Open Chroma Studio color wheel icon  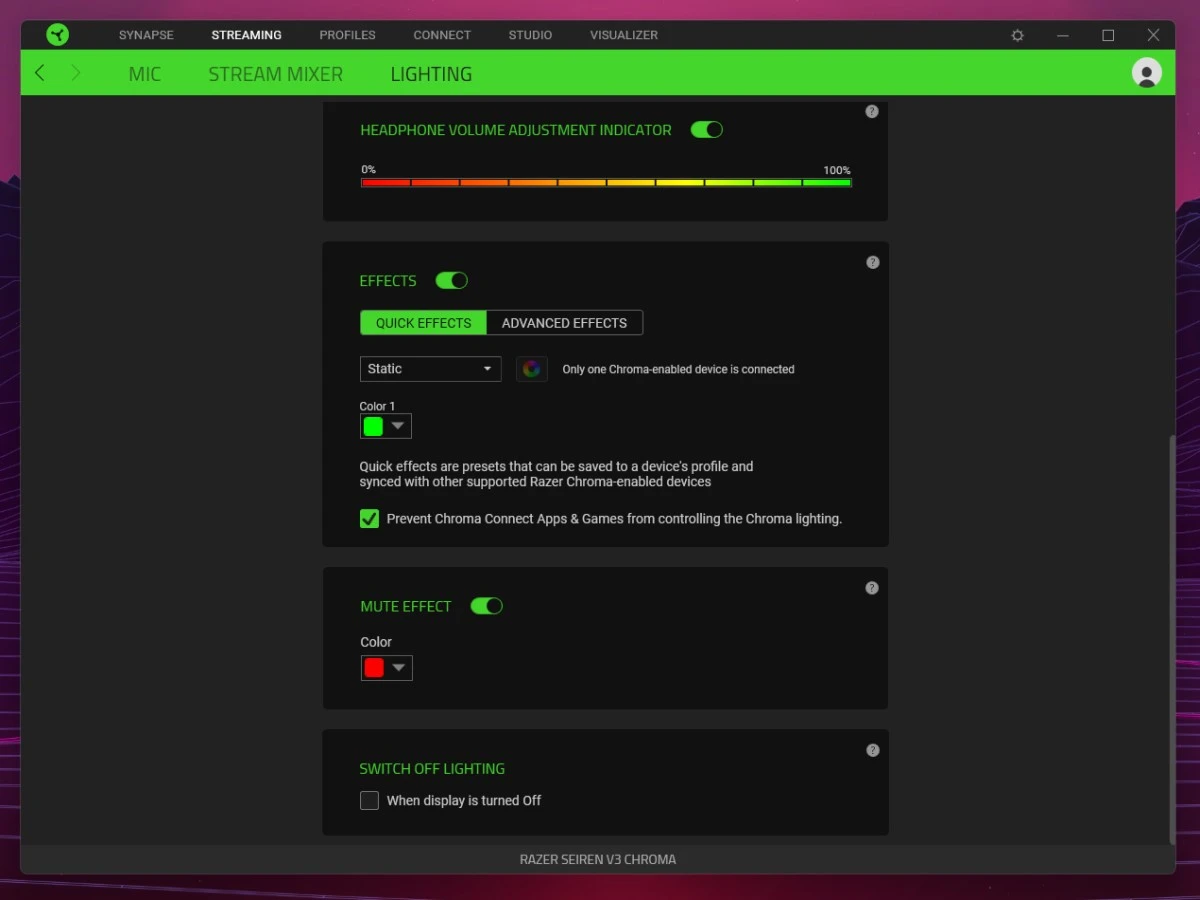tap(531, 369)
